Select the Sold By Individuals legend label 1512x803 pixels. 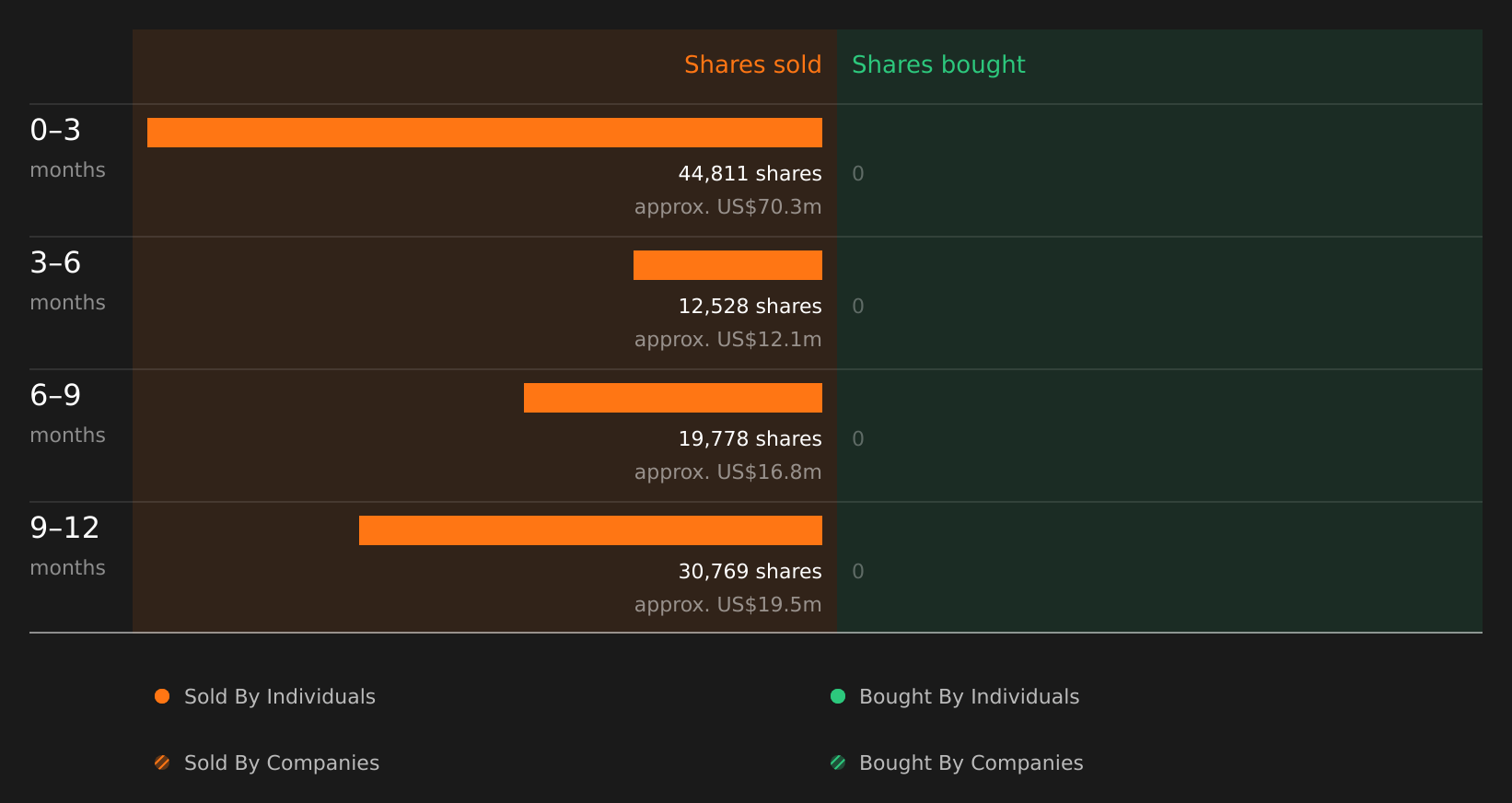280,697
